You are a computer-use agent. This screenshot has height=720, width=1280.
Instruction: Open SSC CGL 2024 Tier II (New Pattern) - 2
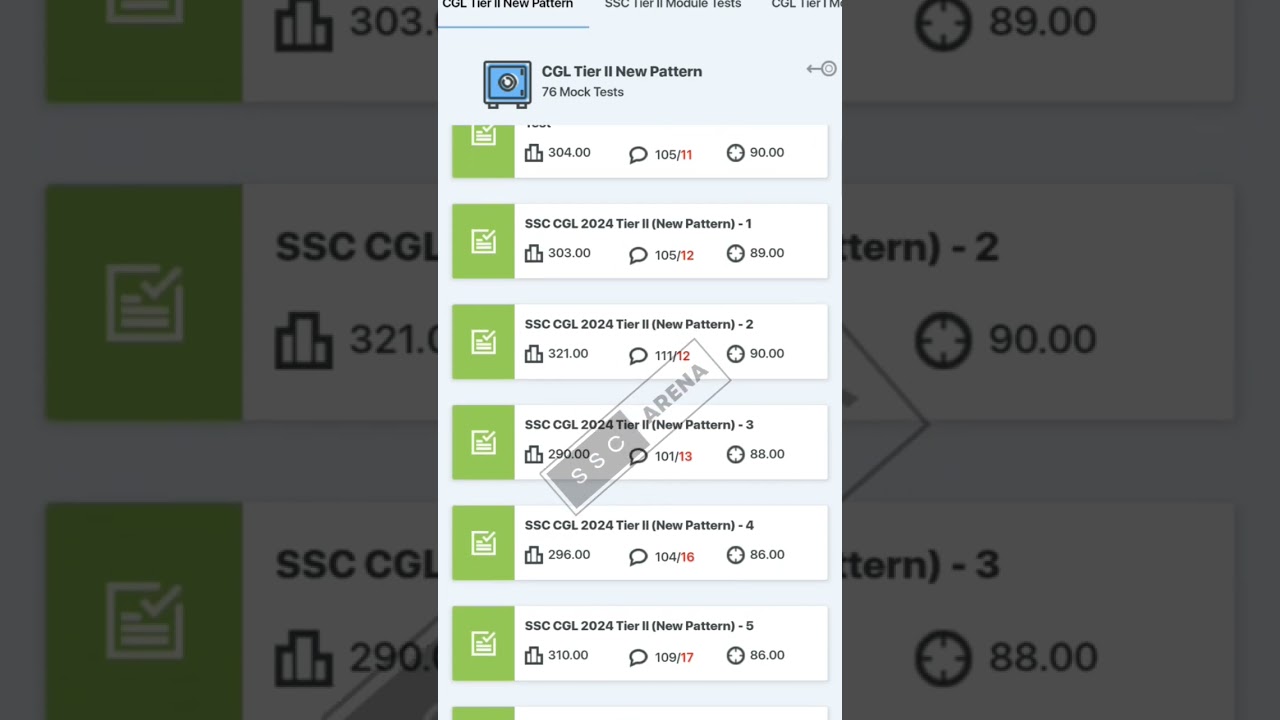click(640, 342)
